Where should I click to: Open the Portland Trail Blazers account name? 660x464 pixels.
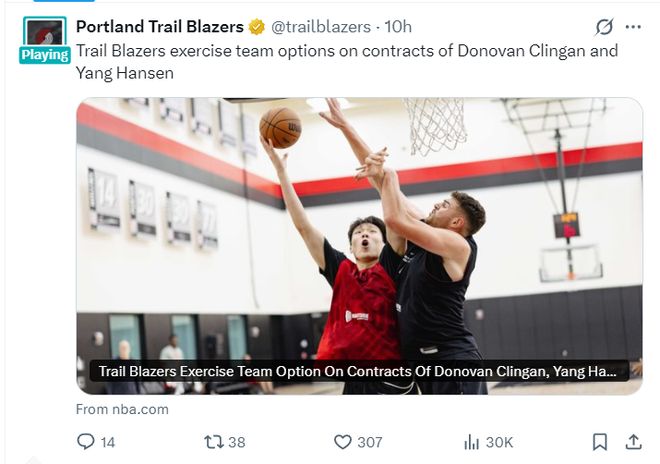coord(160,27)
